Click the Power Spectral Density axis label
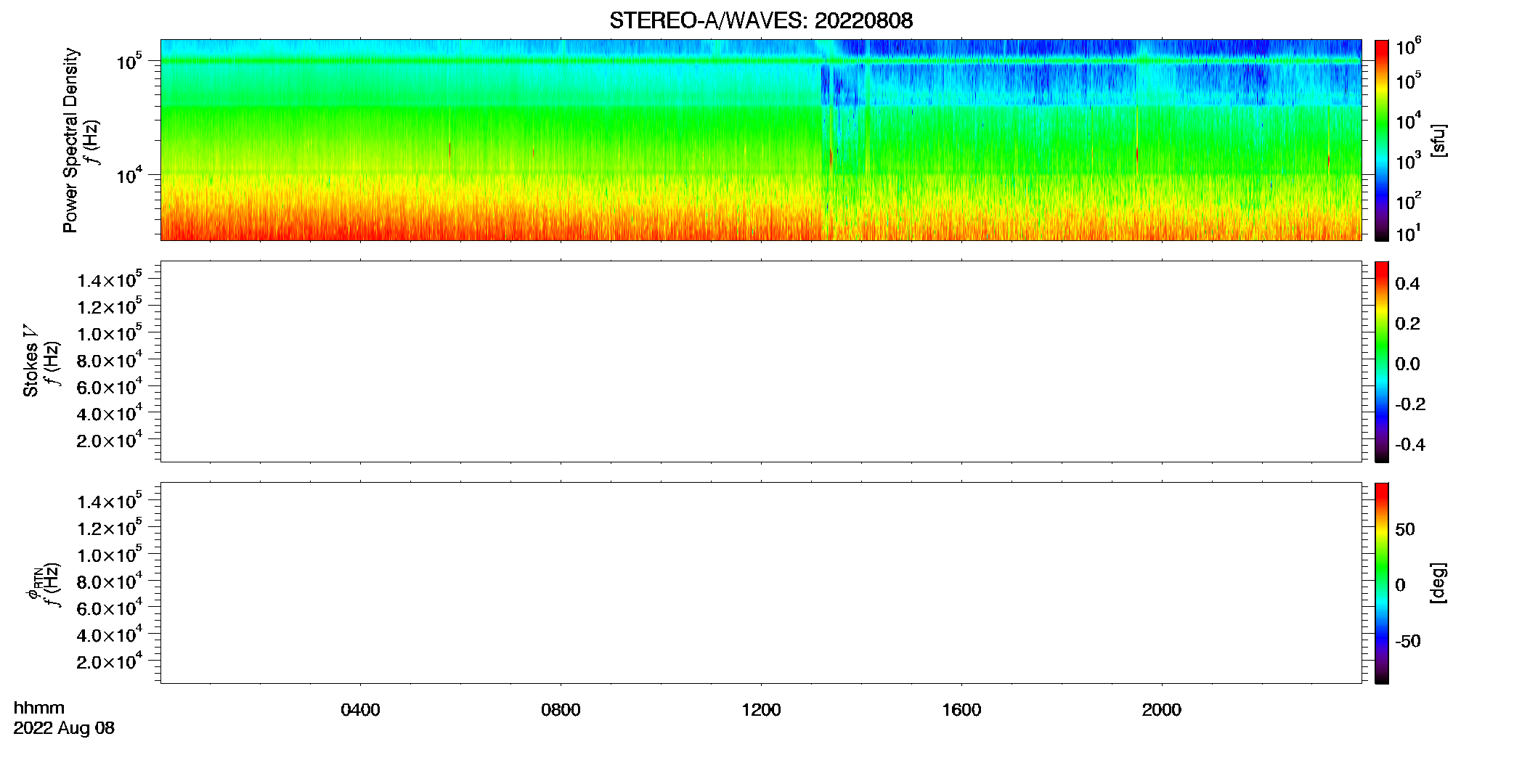Screen dimensions: 1522x784 click(70, 140)
